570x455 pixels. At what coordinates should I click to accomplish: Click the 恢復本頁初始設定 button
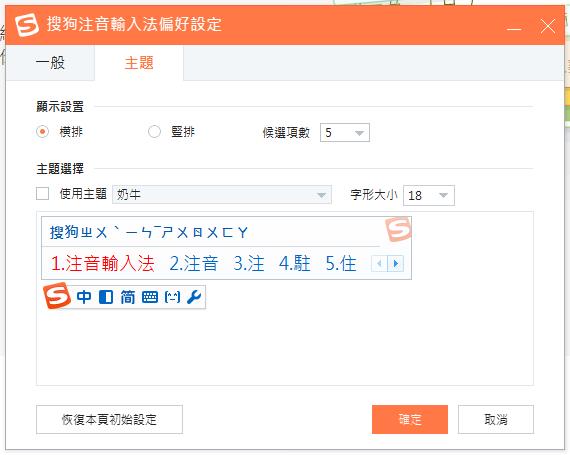point(109,420)
